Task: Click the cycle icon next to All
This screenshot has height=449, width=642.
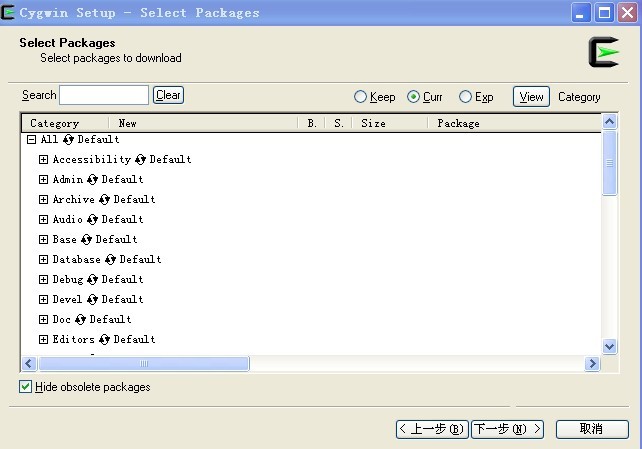Action: [68, 140]
